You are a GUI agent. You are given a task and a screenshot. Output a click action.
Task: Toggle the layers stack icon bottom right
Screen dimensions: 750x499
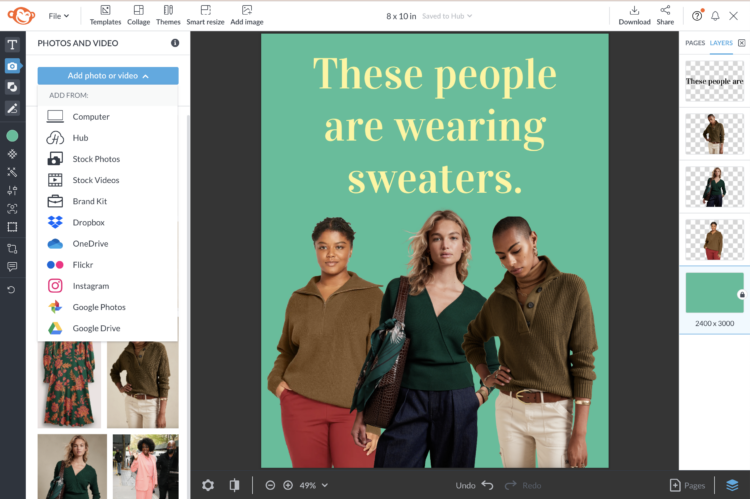[732, 485]
